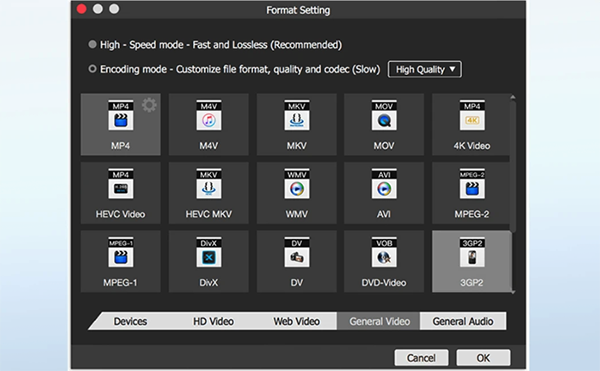The width and height of the screenshot is (600, 371).
Task: Click the Cancel button
Action: tap(421, 358)
